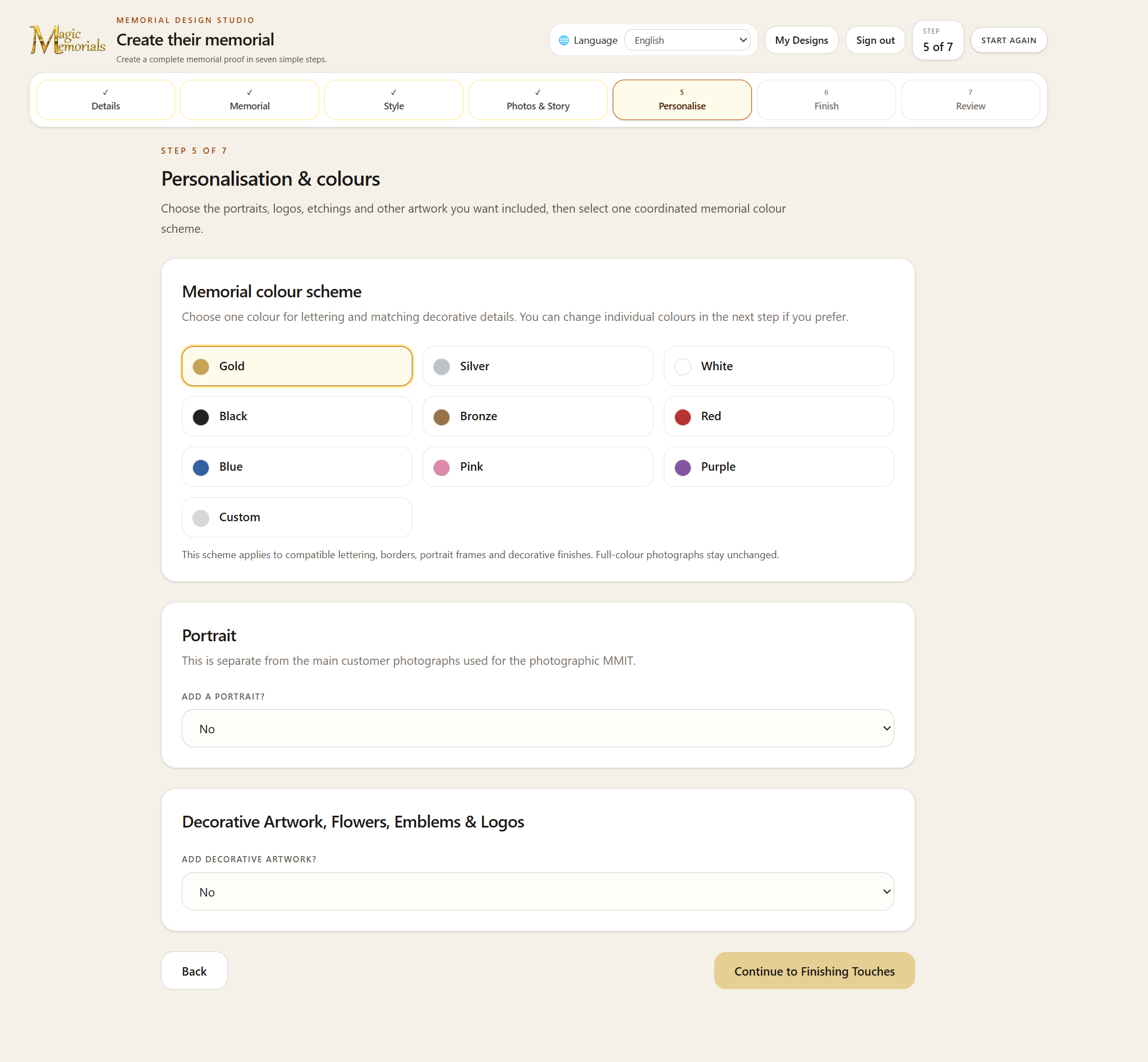
Task: Click the 'Personalisation & colours' heading
Action: pyautogui.click(x=270, y=179)
